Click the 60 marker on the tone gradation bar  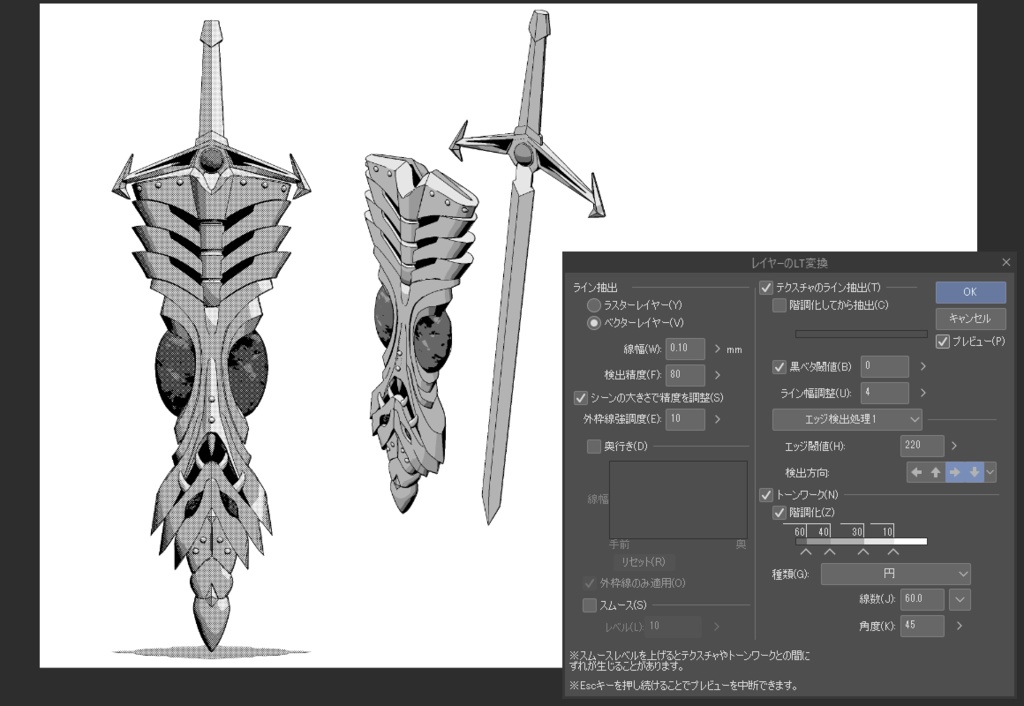click(799, 532)
